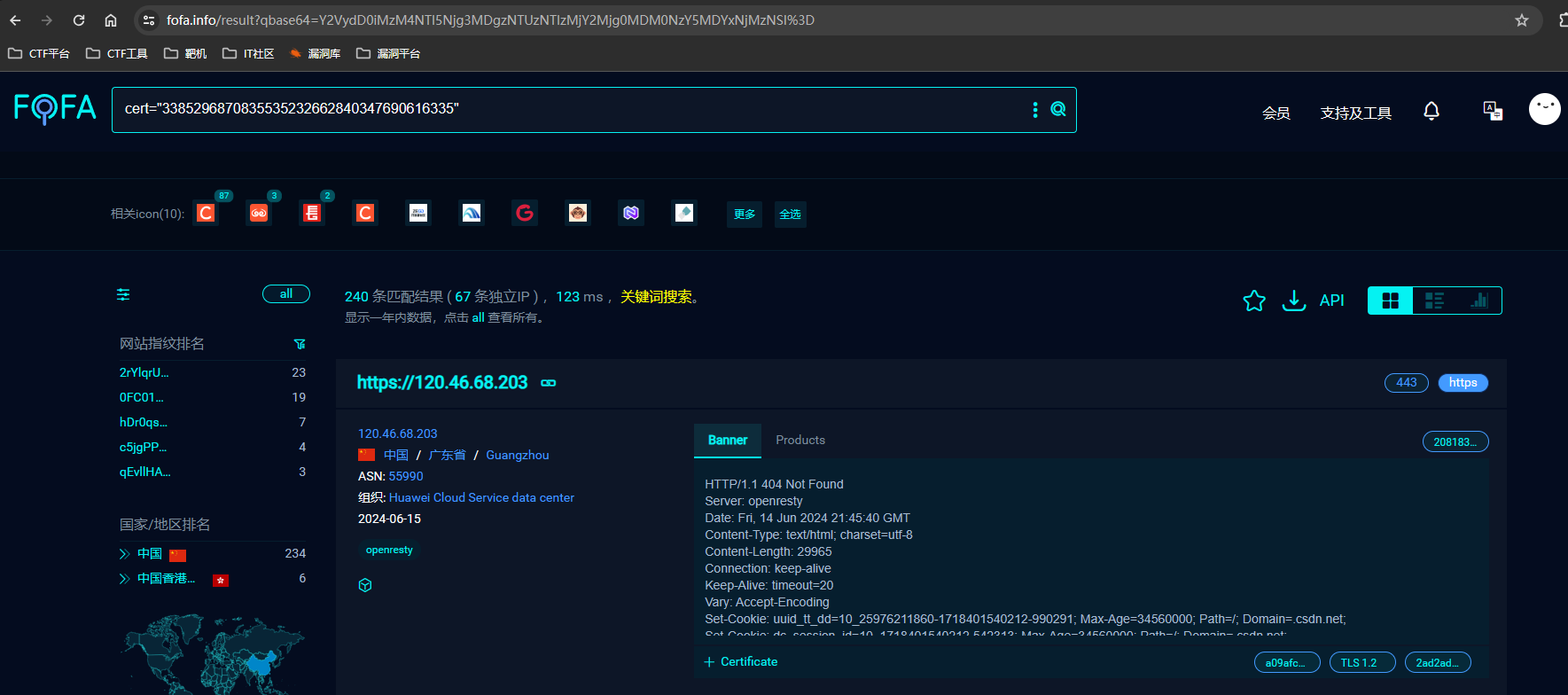The image size is (1568, 695).
Task: Click the link icon next to https://120.46.68.203
Action: 549,383
